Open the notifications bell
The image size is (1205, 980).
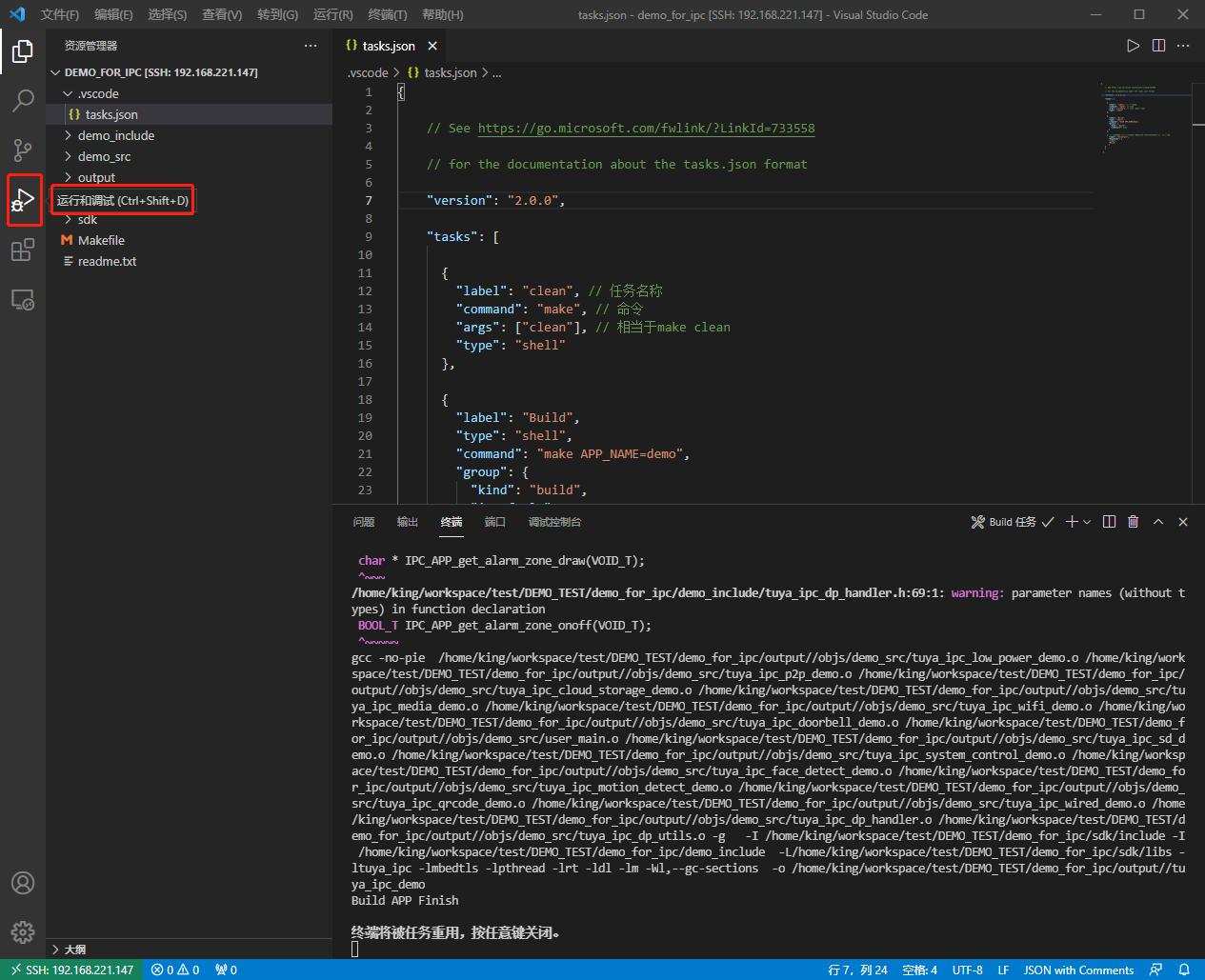1184,970
